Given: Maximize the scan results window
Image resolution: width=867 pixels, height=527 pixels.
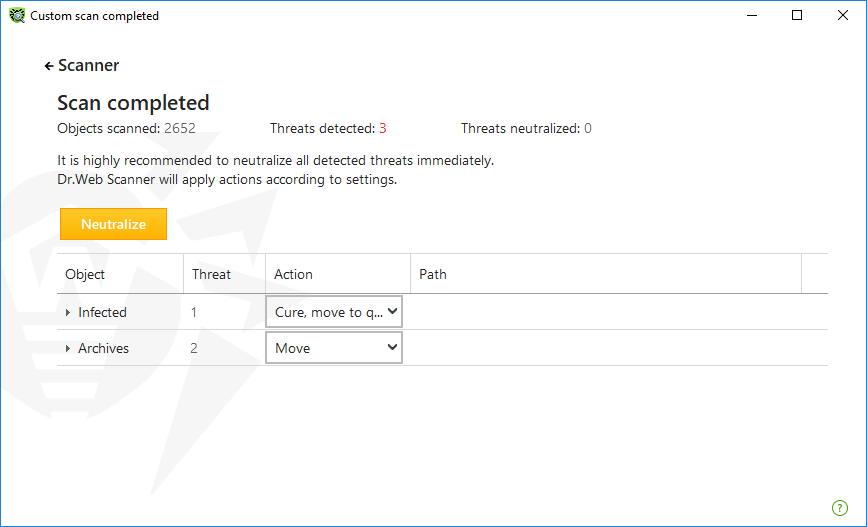Looking at the screenshot, I should click(x=797, y=15).
